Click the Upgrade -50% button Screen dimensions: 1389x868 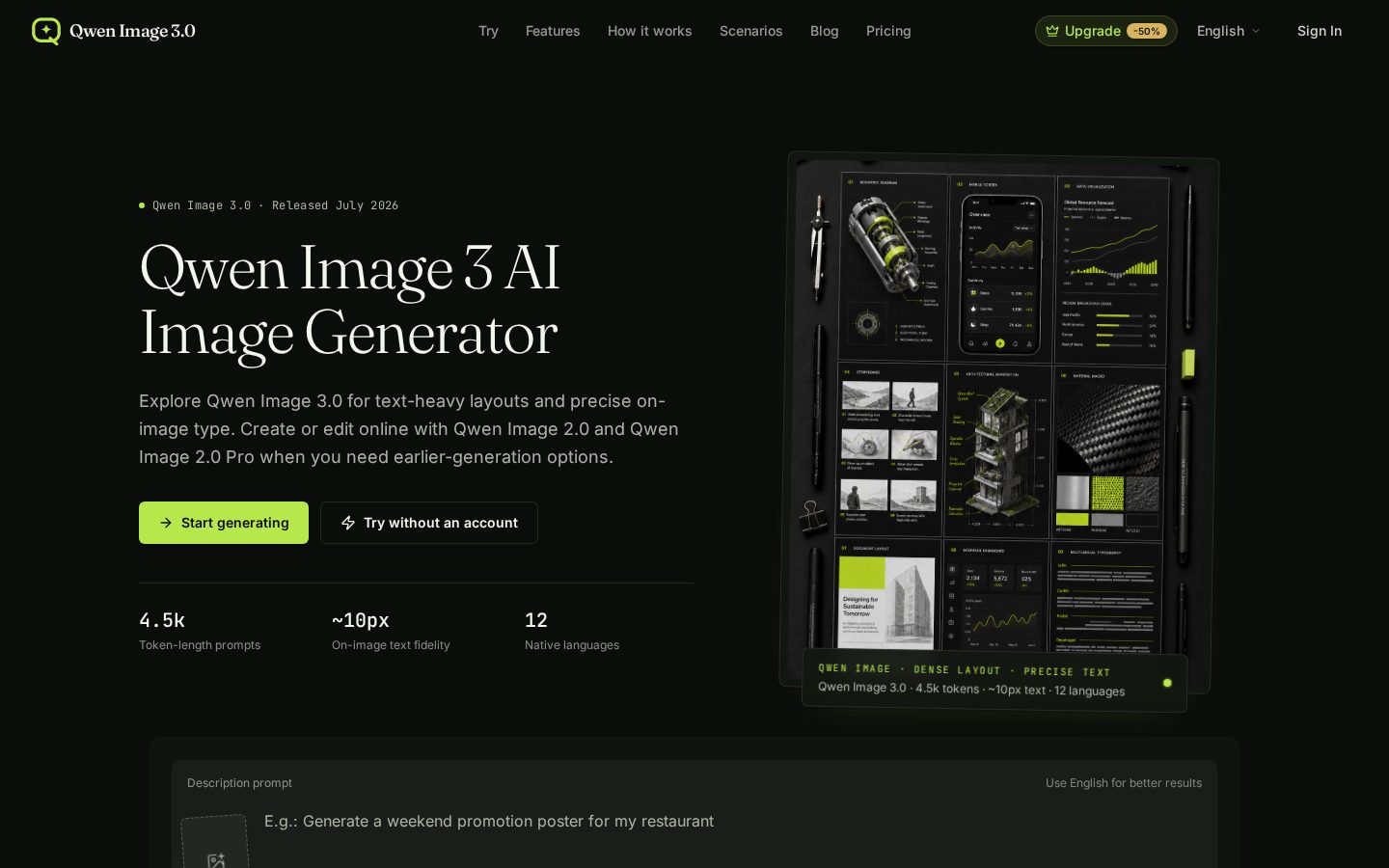tap(1105, 31)
